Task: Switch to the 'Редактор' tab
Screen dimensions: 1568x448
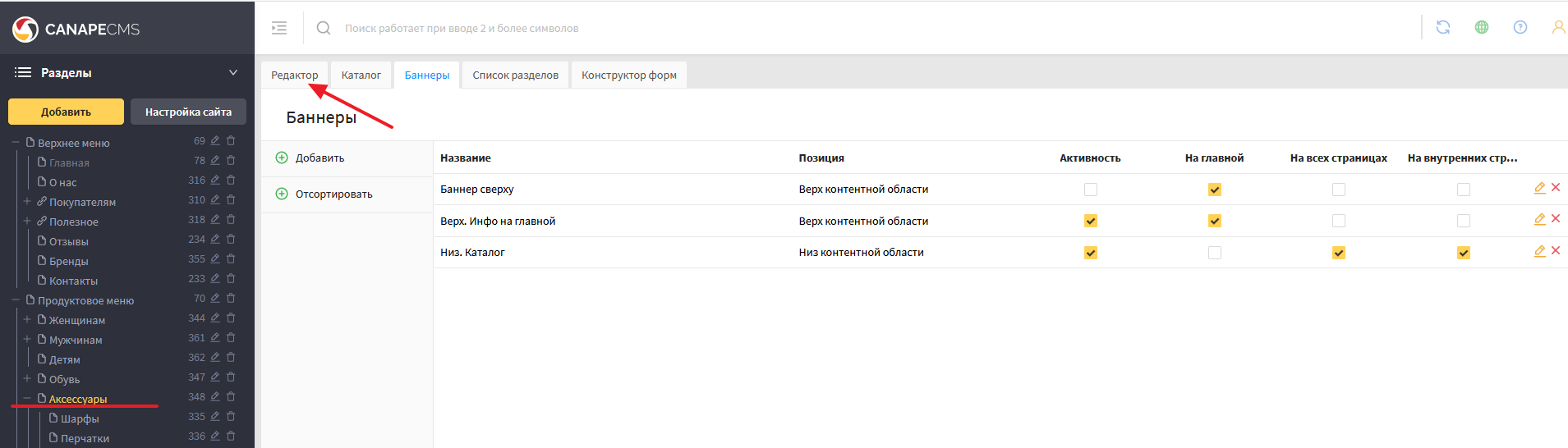Action: point(294,75)
